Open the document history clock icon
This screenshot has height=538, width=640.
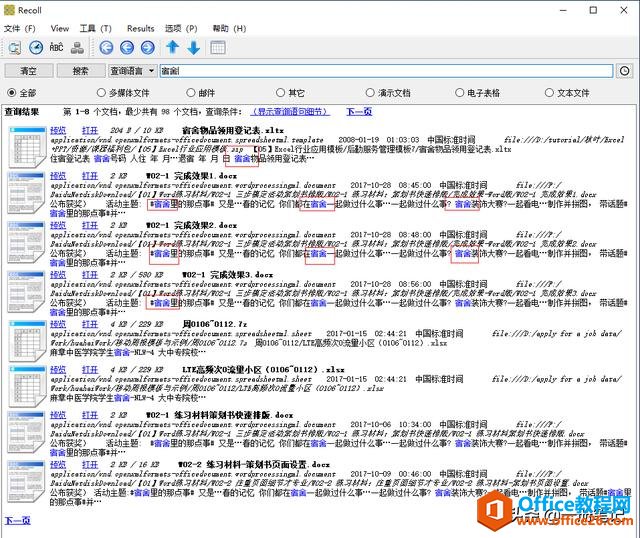pos(36,47)
